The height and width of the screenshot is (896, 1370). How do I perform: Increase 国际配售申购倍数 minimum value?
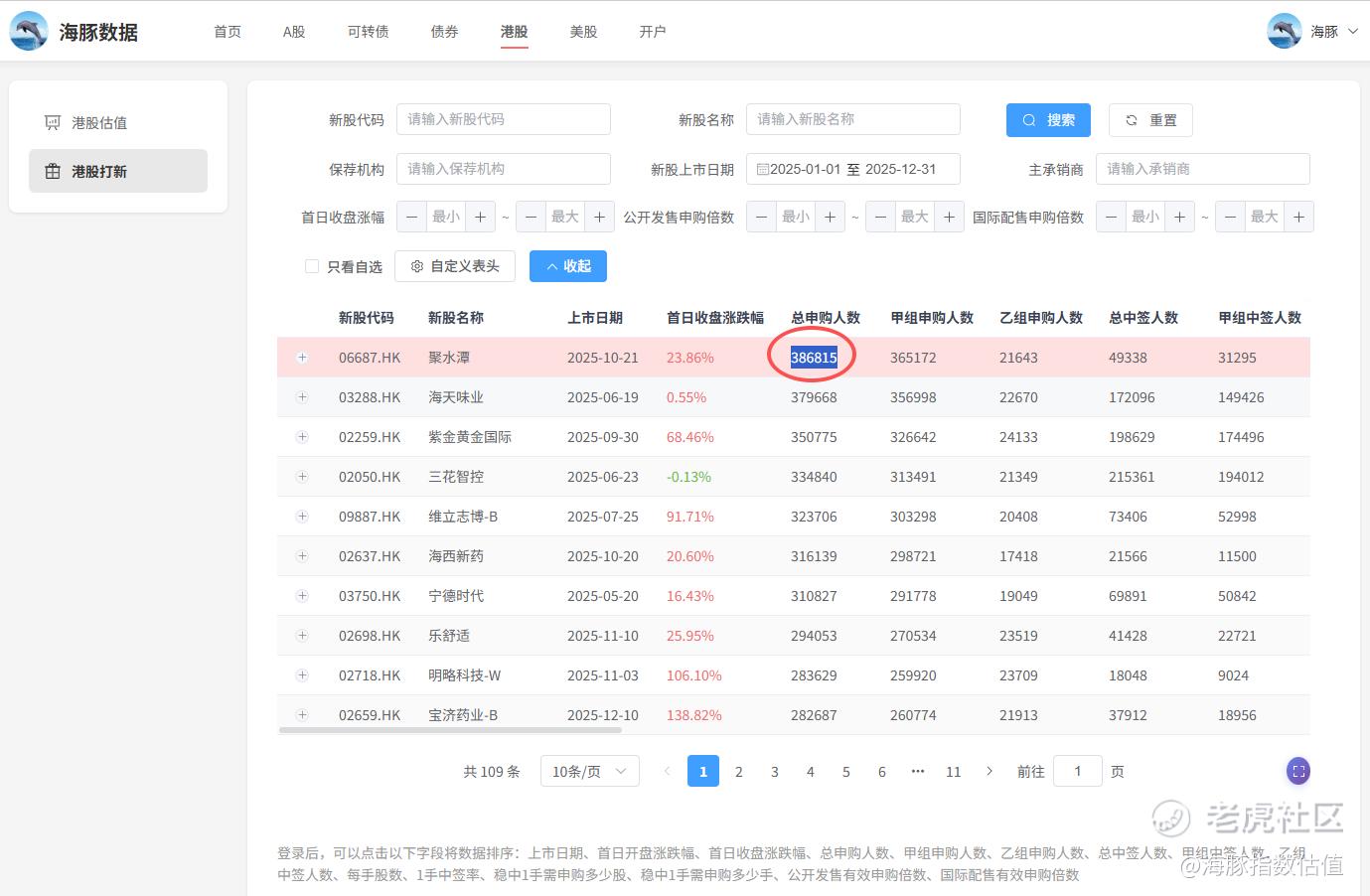(x=1179, y=217)
